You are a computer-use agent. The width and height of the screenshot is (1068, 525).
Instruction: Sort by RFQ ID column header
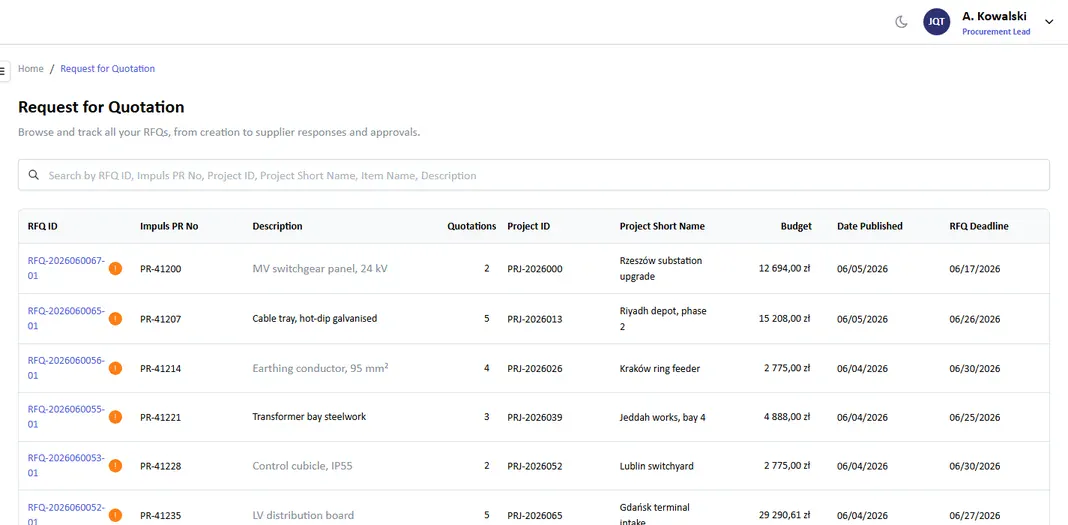[42, 226]
